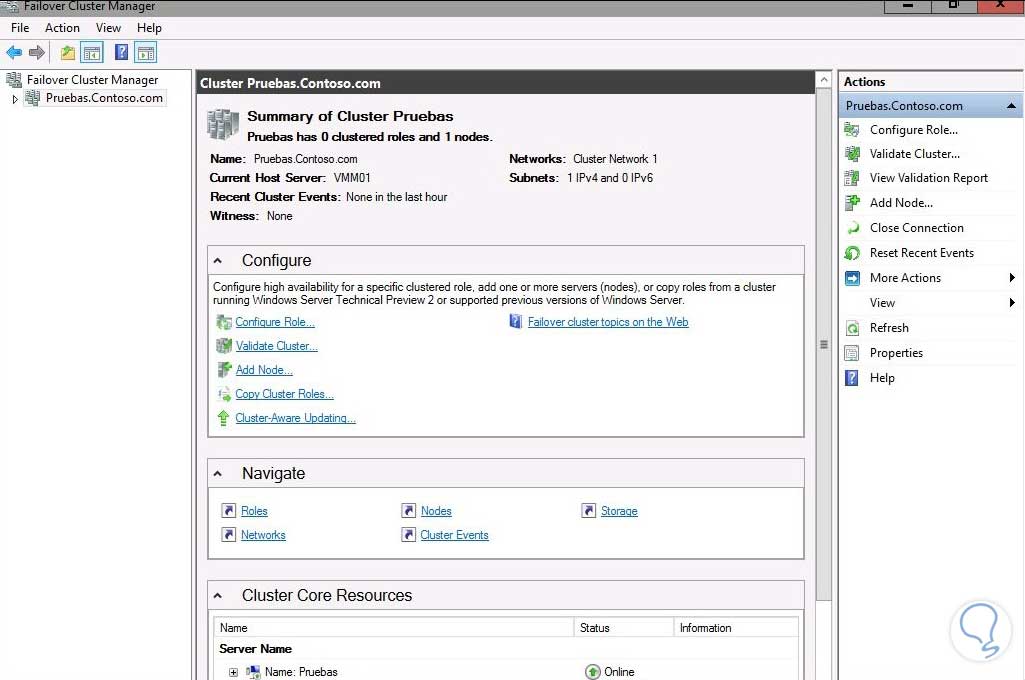Click the scroll up arrow of summary pane
1025x680 pixels.
[x=824, y=80]
